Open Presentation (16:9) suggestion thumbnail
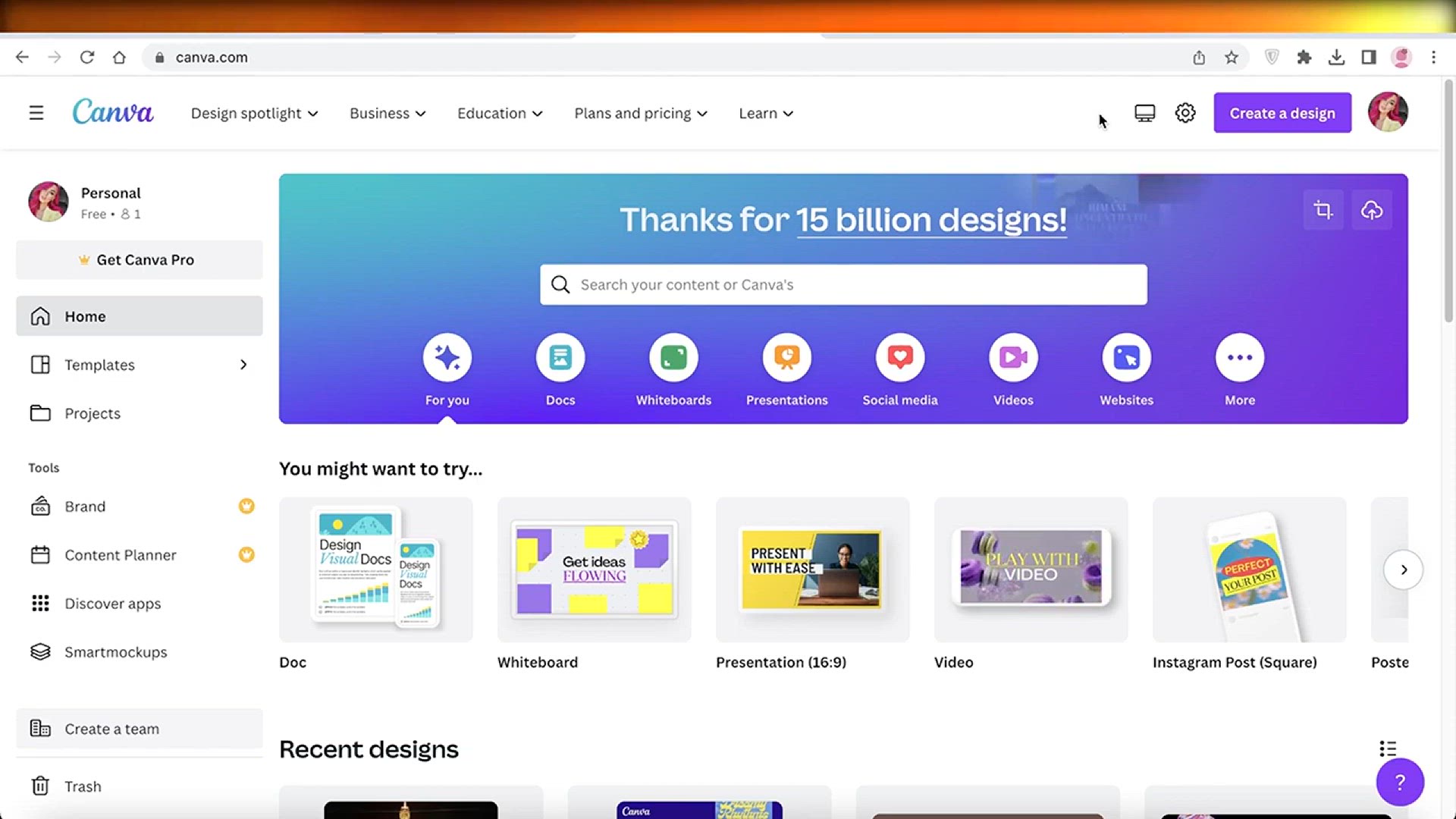This screenshot has height=819, width=1456. click(813, 570)
